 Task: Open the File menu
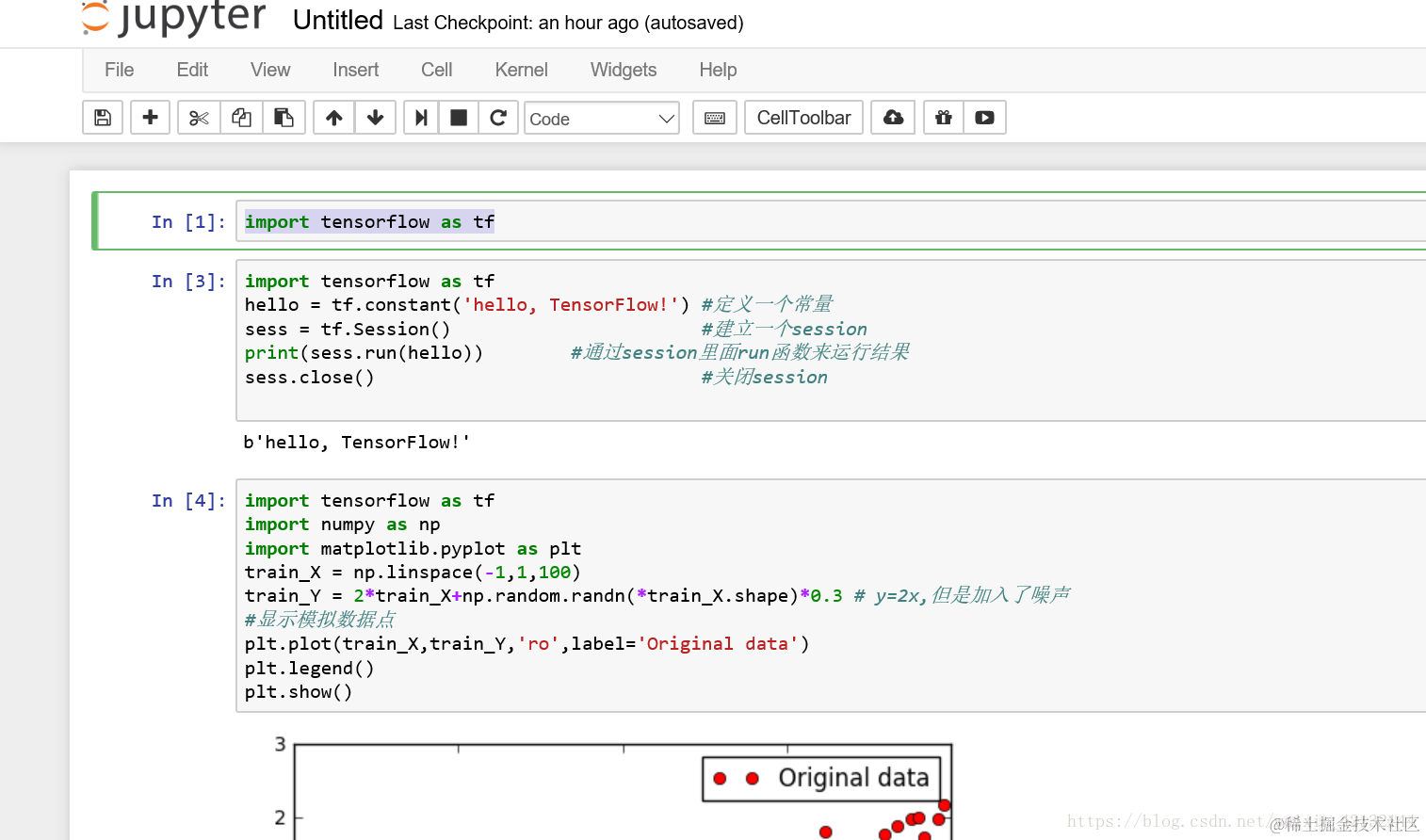[x=120, y=70]
